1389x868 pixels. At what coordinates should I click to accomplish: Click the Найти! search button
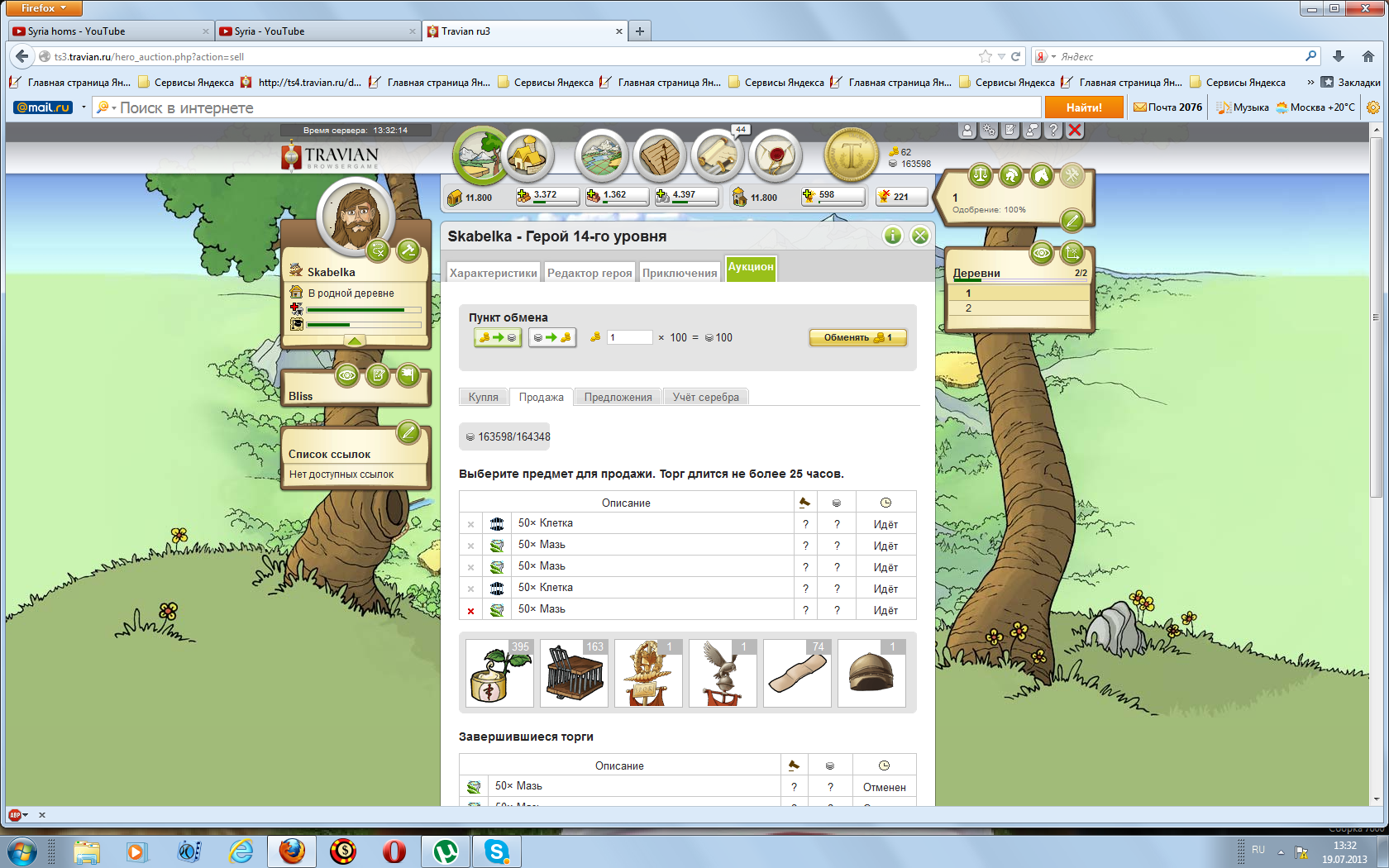tap(1084, 107)
